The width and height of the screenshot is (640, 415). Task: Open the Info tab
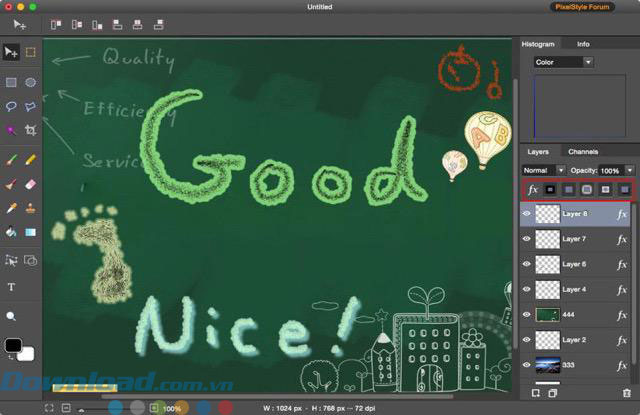[583, 44]
